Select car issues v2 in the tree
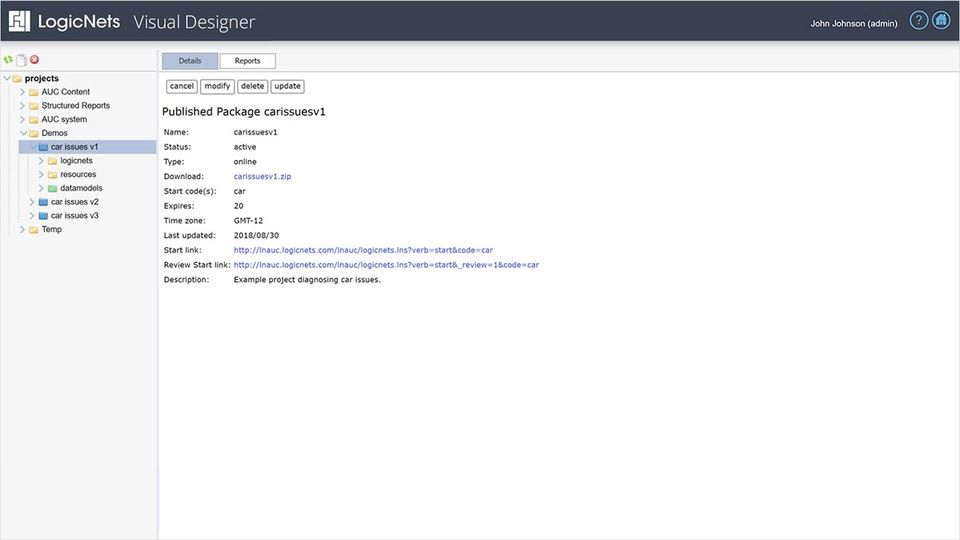 74,202
